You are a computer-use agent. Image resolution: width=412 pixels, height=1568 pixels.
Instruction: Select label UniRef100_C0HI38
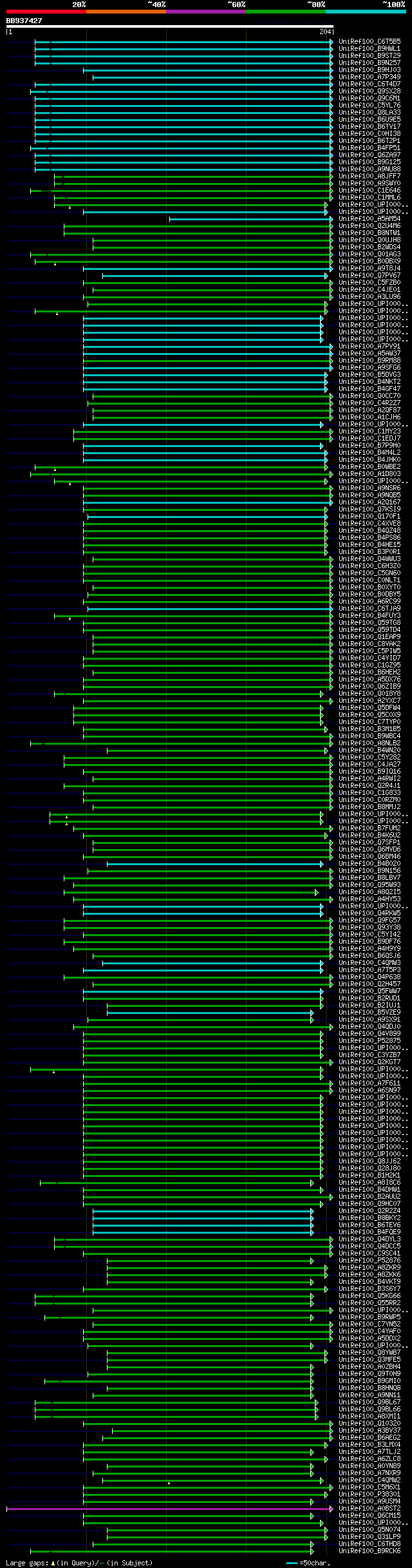point(370,134)
